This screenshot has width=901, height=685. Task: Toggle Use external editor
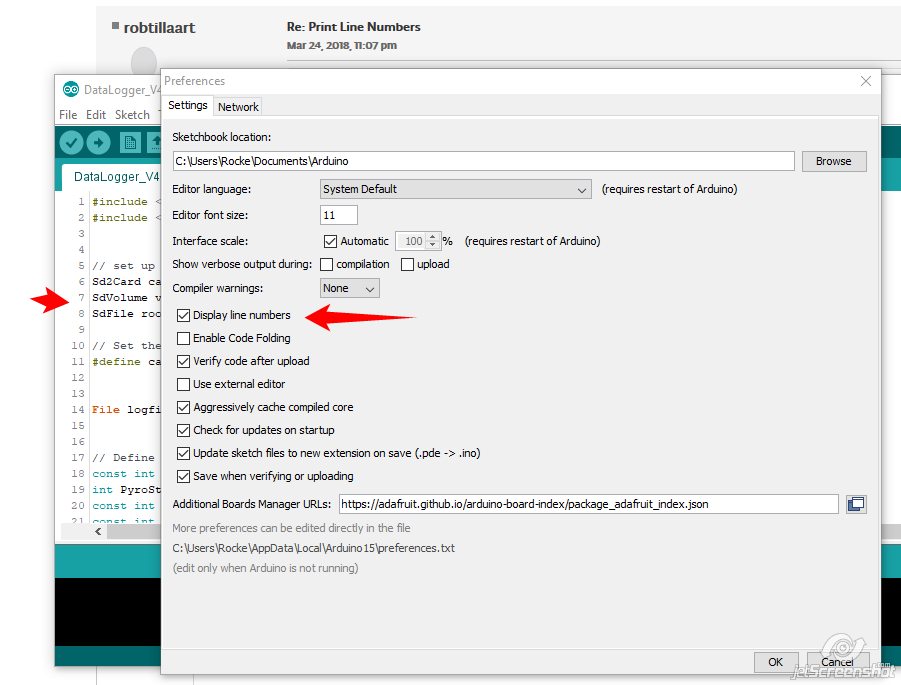tap(183, 384)
